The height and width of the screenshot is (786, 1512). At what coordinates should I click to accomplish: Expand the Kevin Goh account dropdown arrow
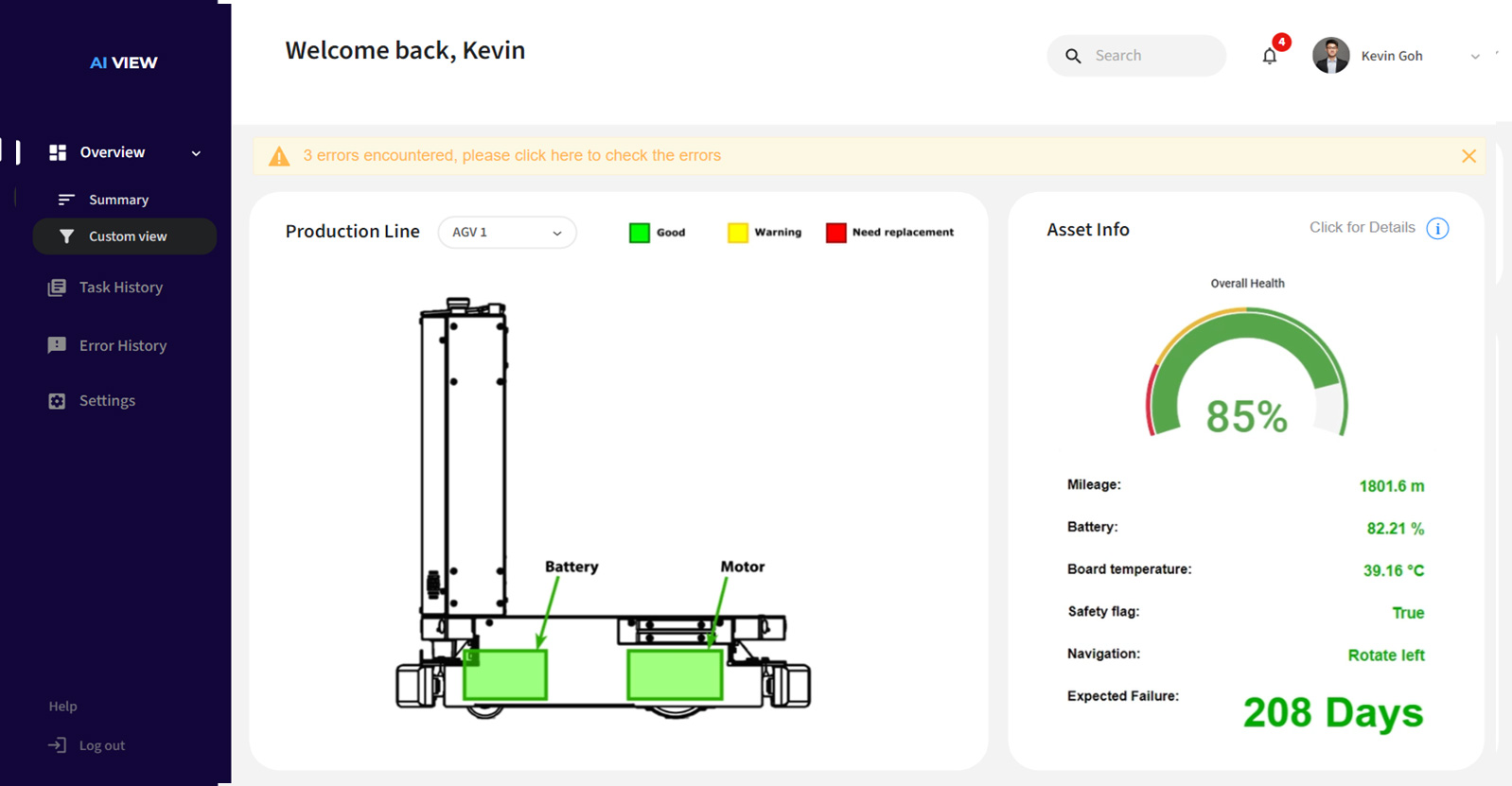coord(1474,57)
